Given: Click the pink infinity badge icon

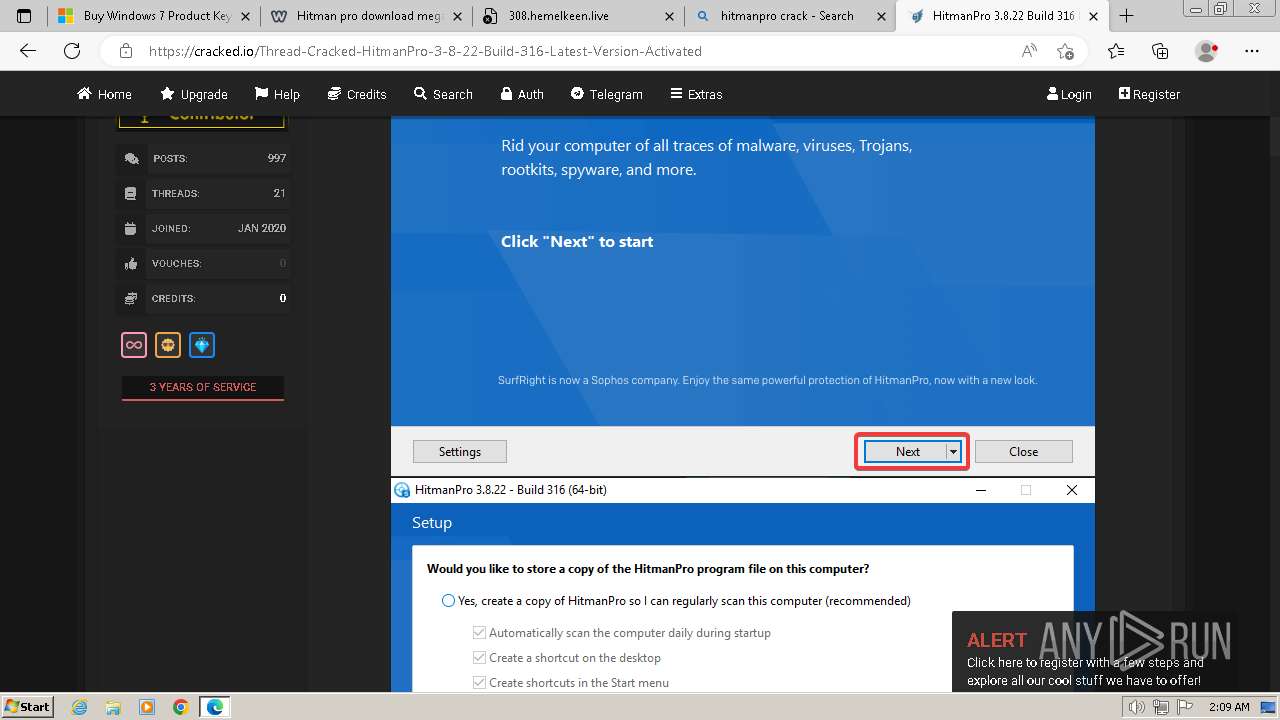Looking at the screenshot, I should (134, 345).
